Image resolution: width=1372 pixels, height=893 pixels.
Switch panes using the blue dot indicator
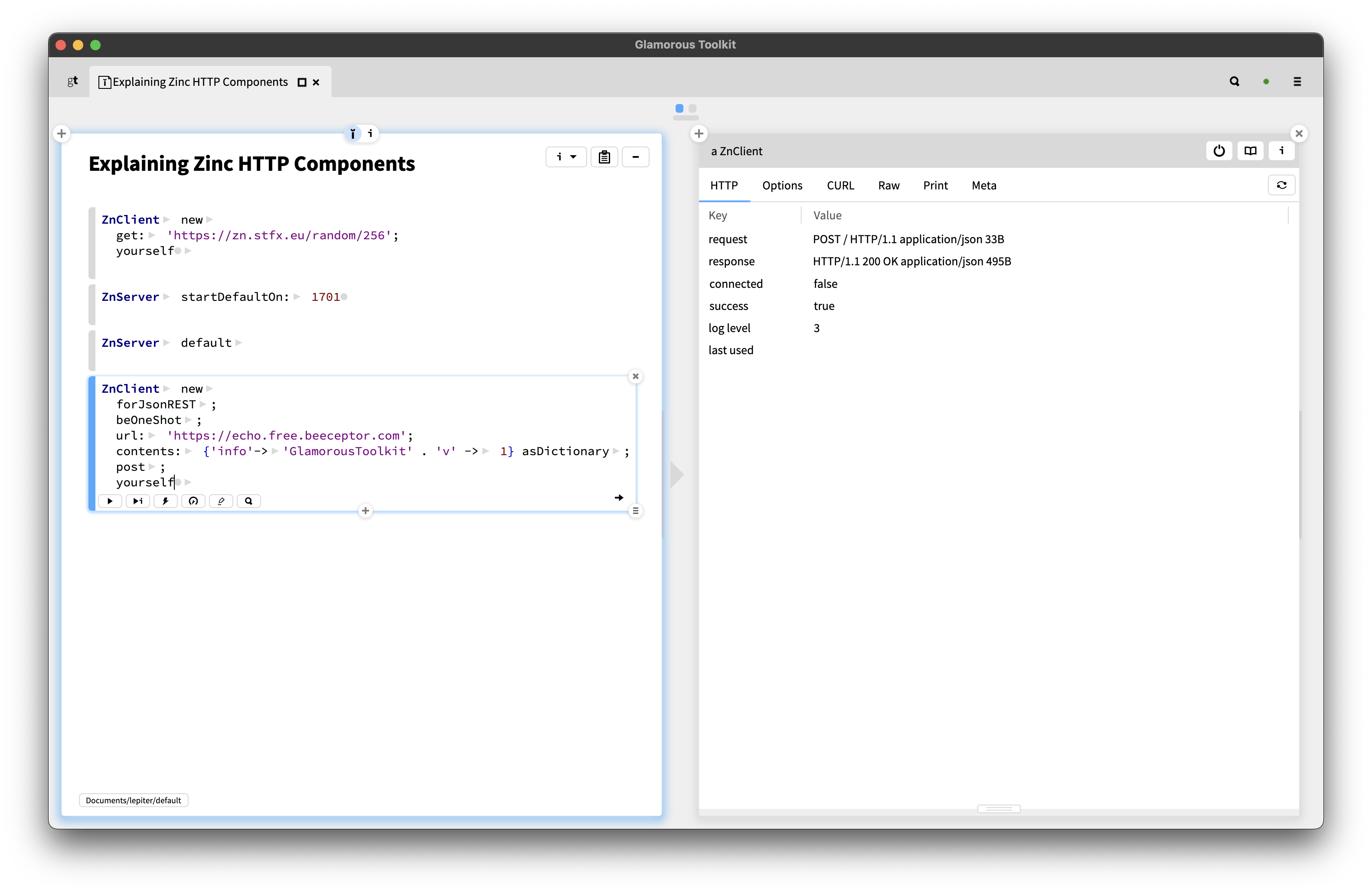[679, 108]
